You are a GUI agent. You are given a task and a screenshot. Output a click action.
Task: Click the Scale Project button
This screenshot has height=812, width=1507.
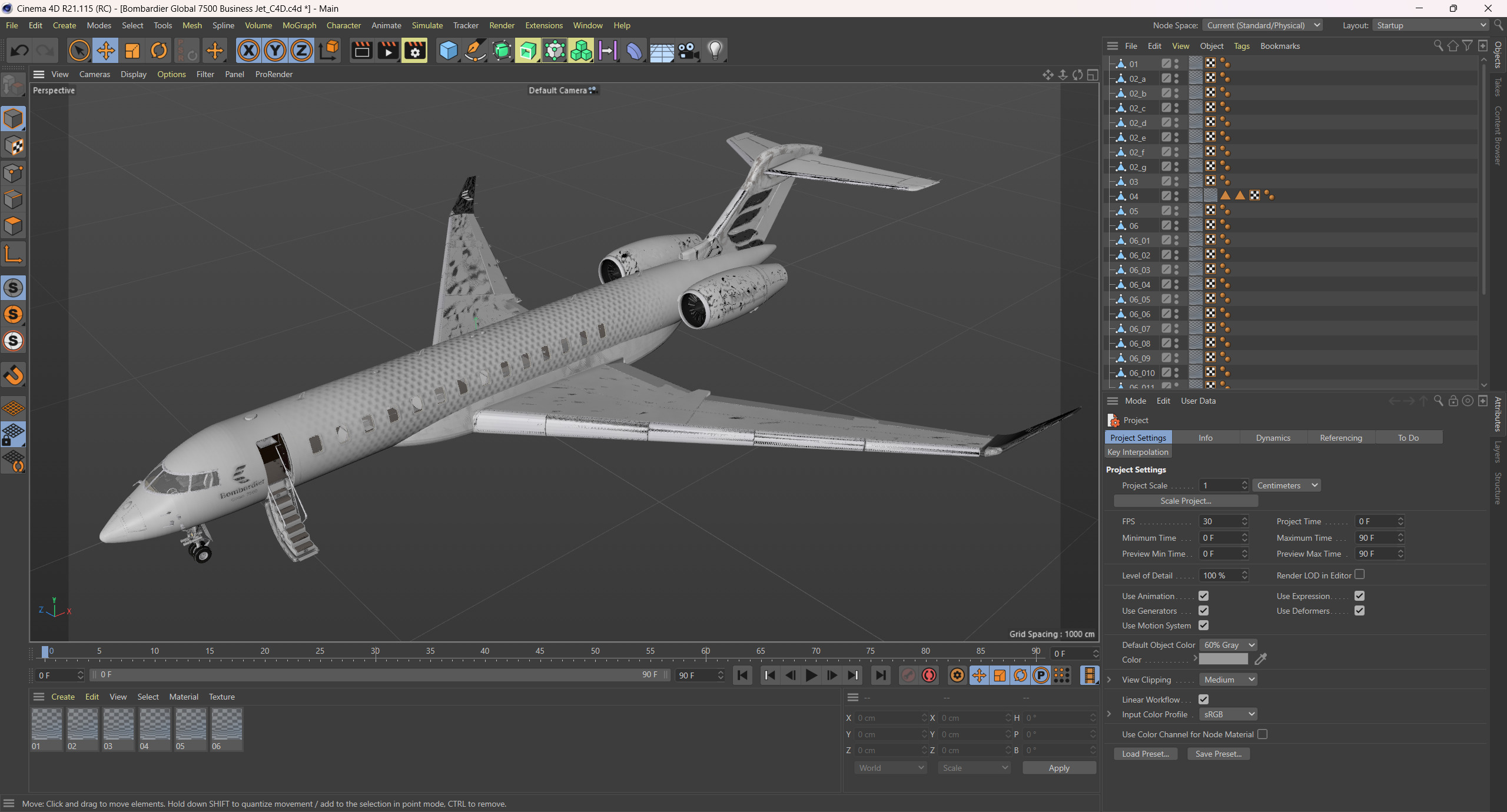1186,501
